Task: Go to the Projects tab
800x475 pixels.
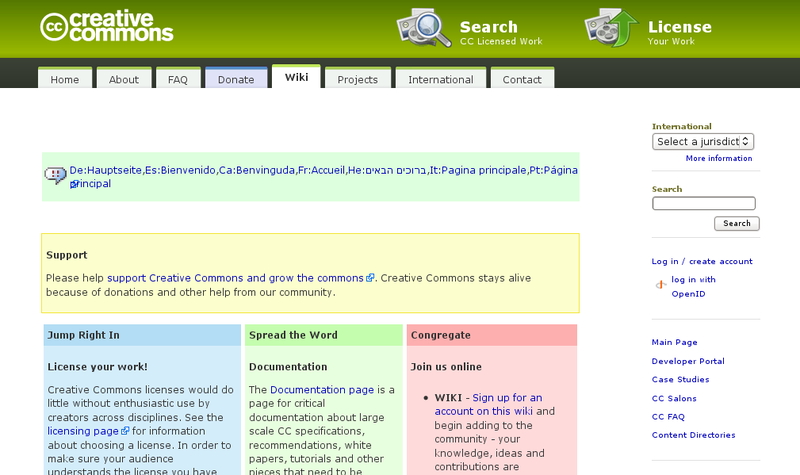Action: pos(357,79)
